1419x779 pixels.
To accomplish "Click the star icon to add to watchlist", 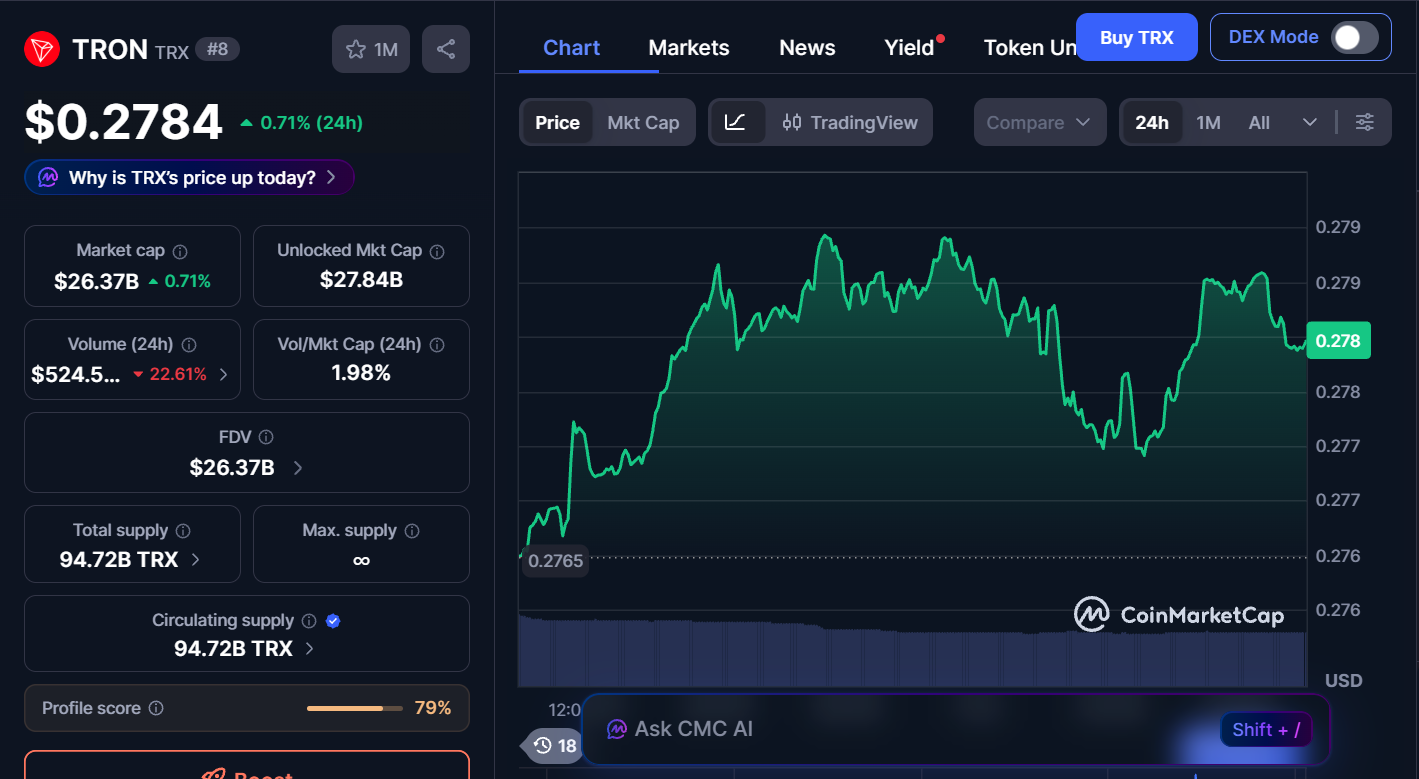I will click(x=357, y=48).
